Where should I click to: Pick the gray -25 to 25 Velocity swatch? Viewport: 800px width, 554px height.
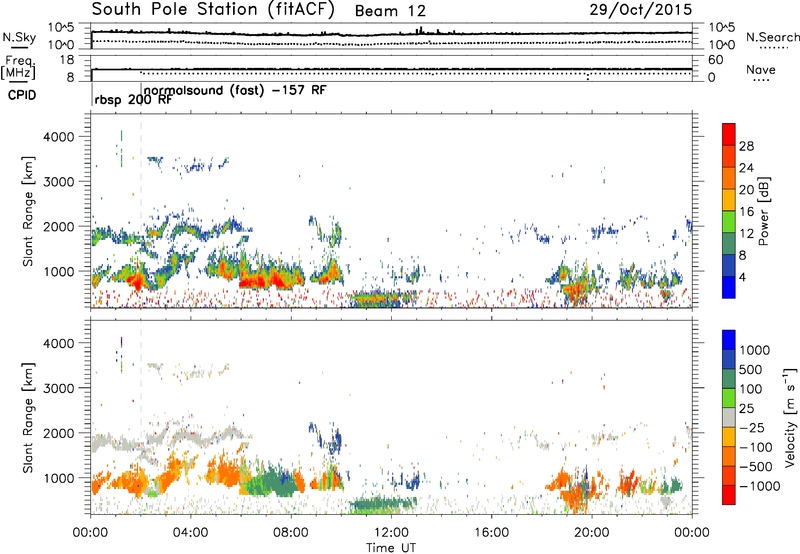(x=729, y=418)
